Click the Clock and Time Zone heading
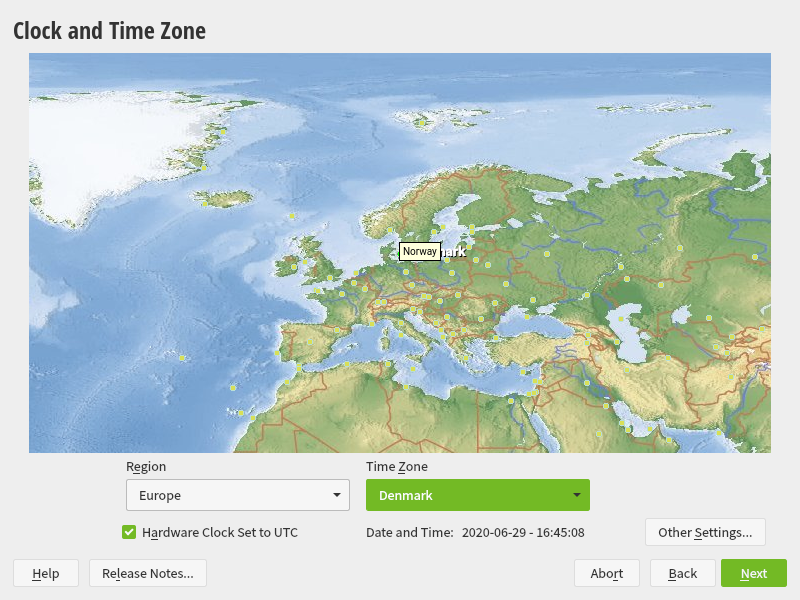The image size is (800, 600). (109, 31)
